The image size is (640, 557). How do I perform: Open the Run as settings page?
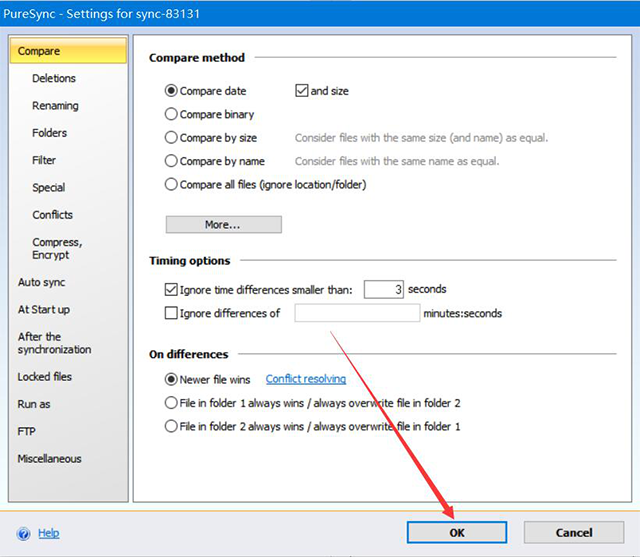point(34,404)
